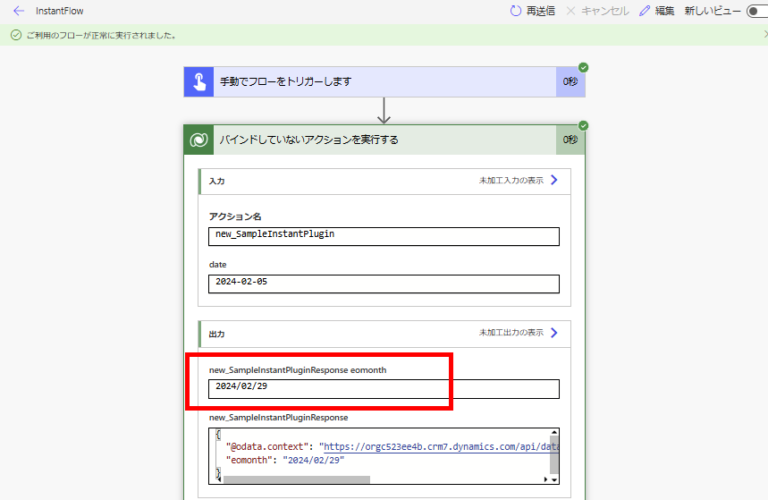Click the InstantFlow title text
The image size is (768, 500).
(59, 11)
